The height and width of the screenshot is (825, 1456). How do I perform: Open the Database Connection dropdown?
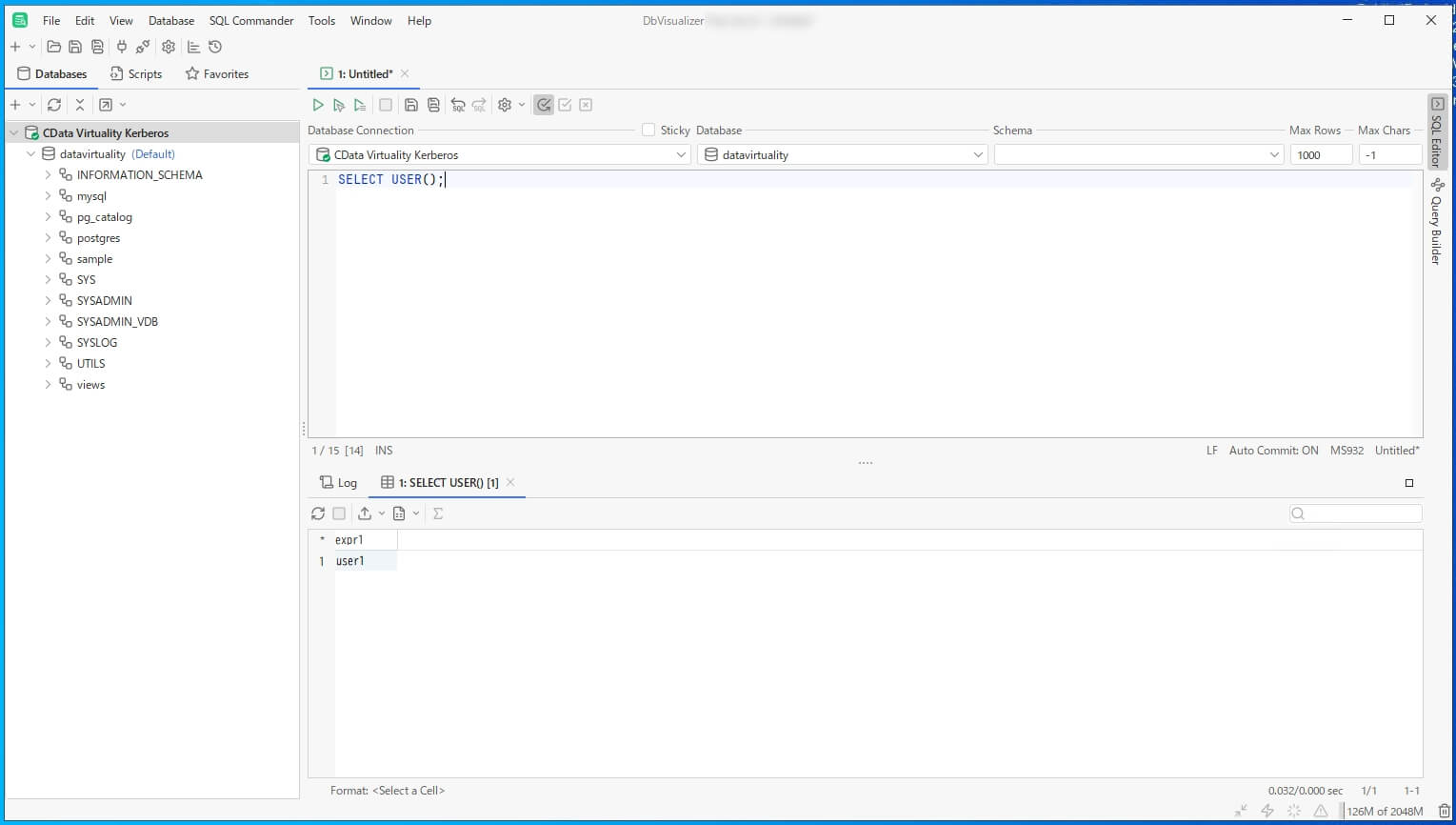[x=500, y=154]
